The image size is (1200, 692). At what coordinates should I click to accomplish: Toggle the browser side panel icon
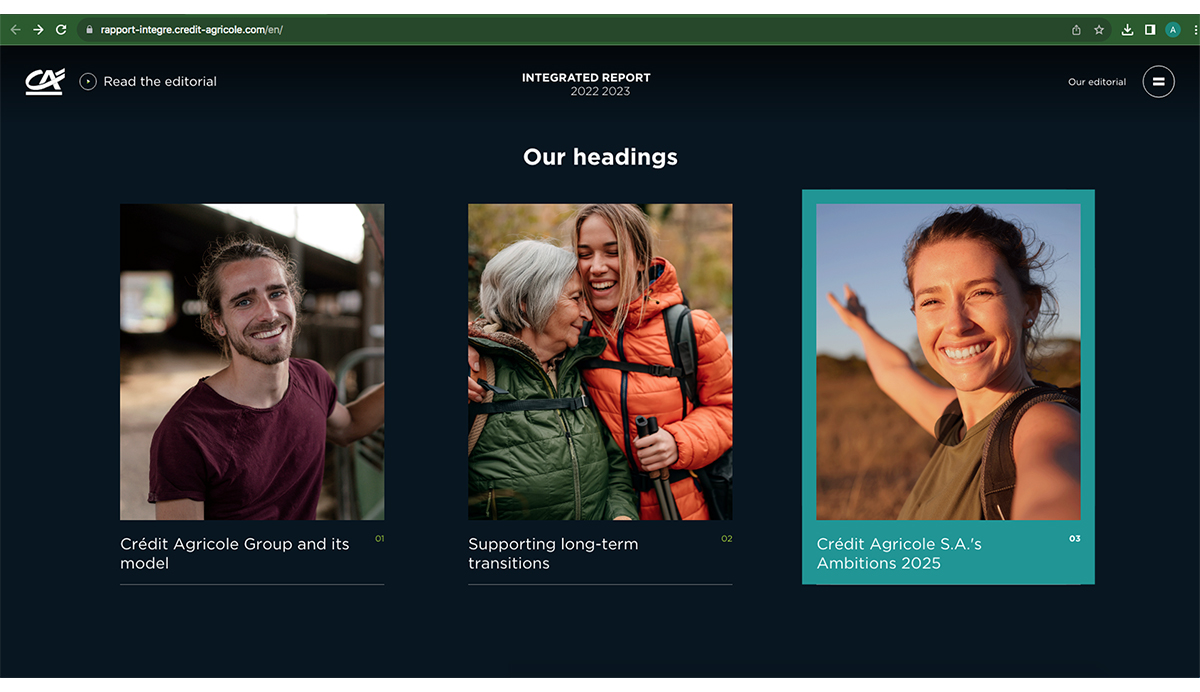click(1150, 30)
